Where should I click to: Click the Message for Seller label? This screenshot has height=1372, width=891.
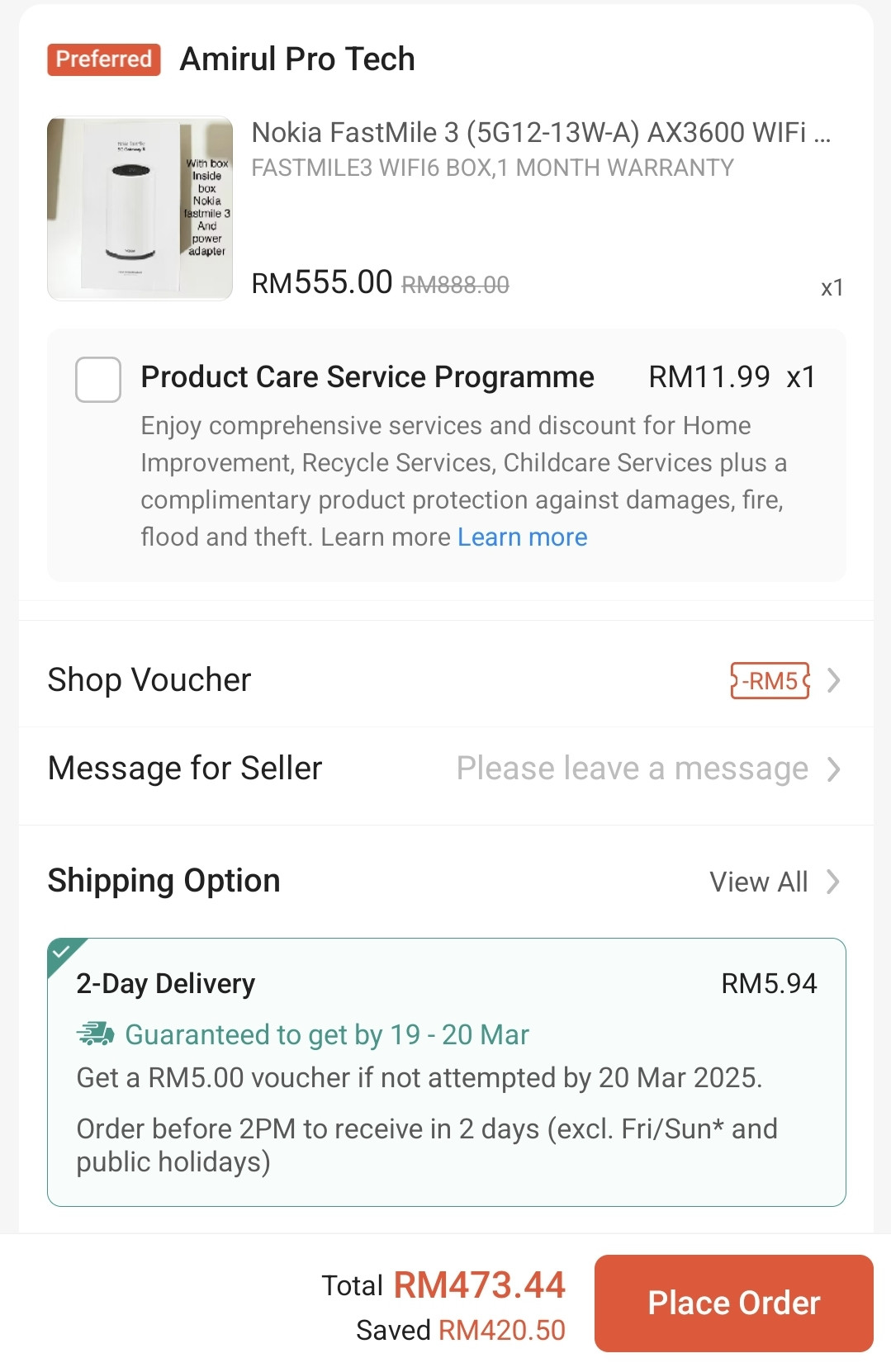pos(185,769)
